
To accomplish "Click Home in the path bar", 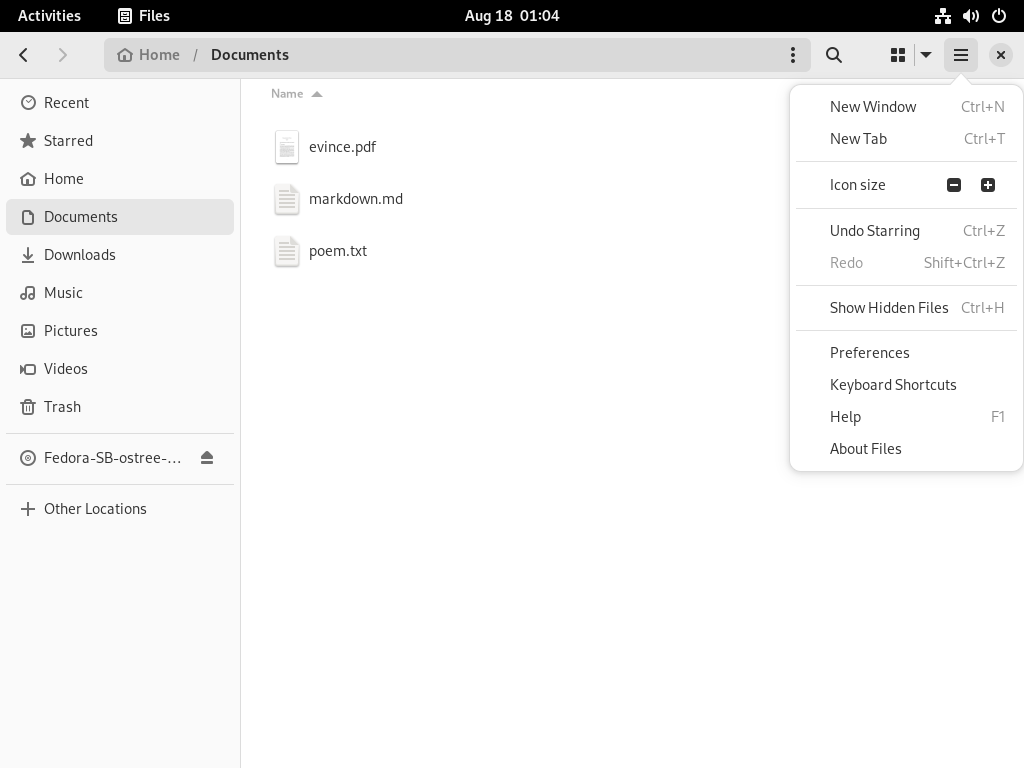I will pos(148,55).
